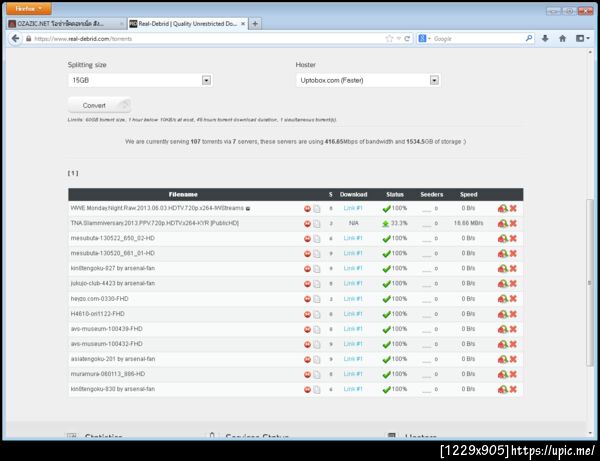Click the search magnifier icon in Google box
Viewport: 600px width, 461px height.
point(529,38)
